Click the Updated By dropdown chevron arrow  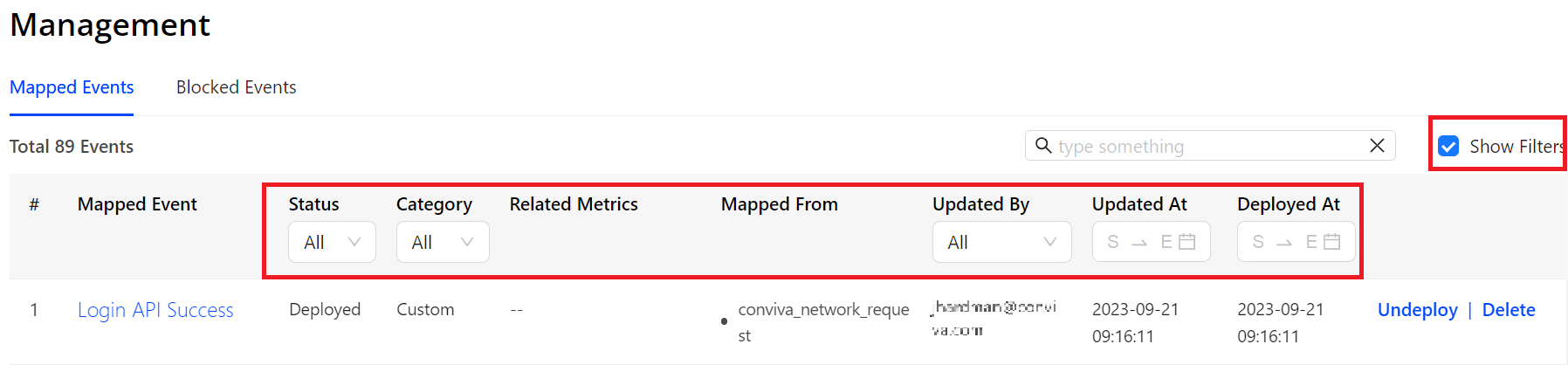pos(1049,242)
